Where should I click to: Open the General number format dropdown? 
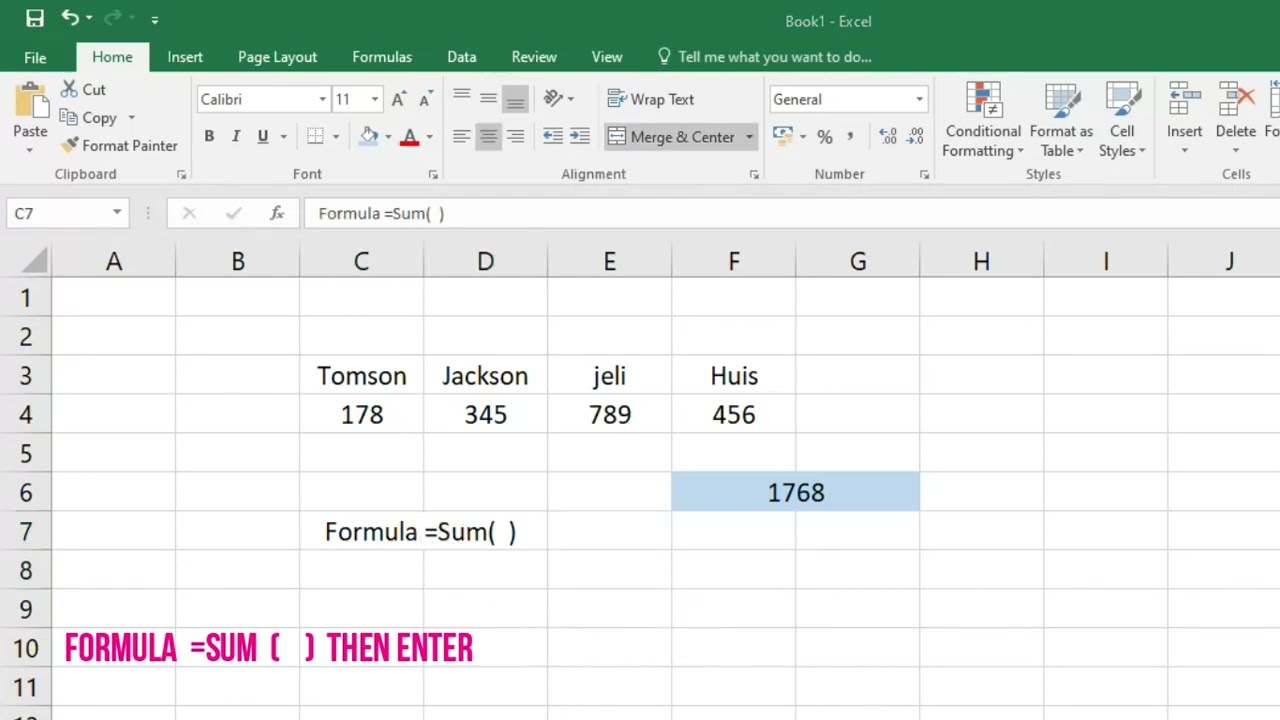tap(919, 99)
